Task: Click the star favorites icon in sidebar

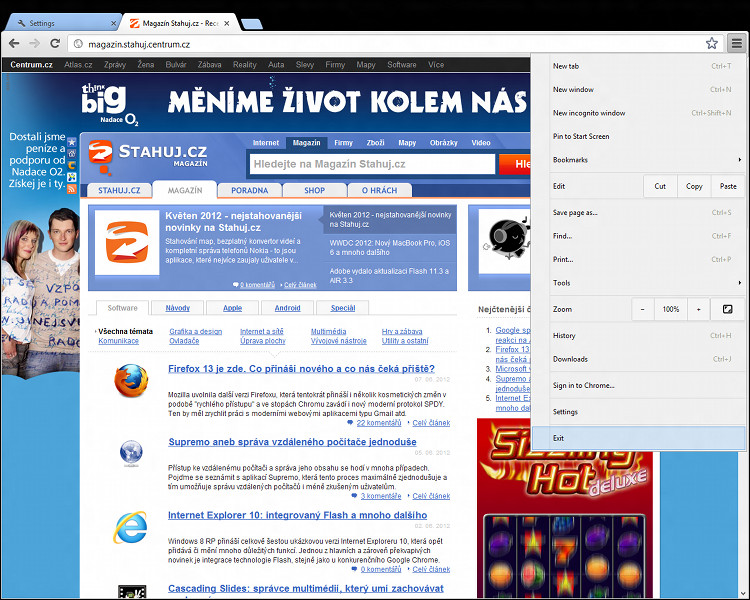Action: pyautogui.click(x=72, y=142)
